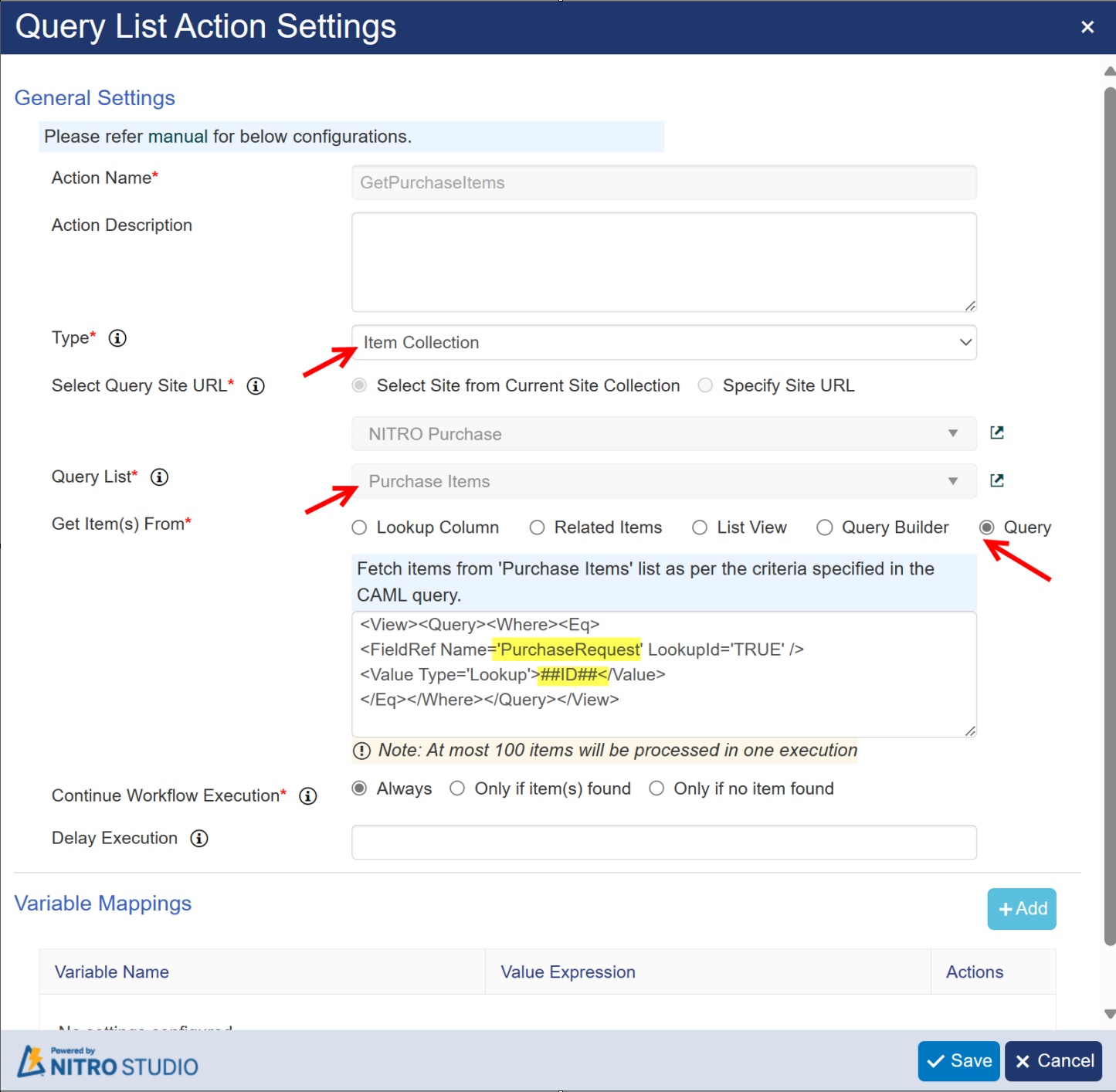Select Related Items radio option

pyautogui.click(x=537, y=527)
